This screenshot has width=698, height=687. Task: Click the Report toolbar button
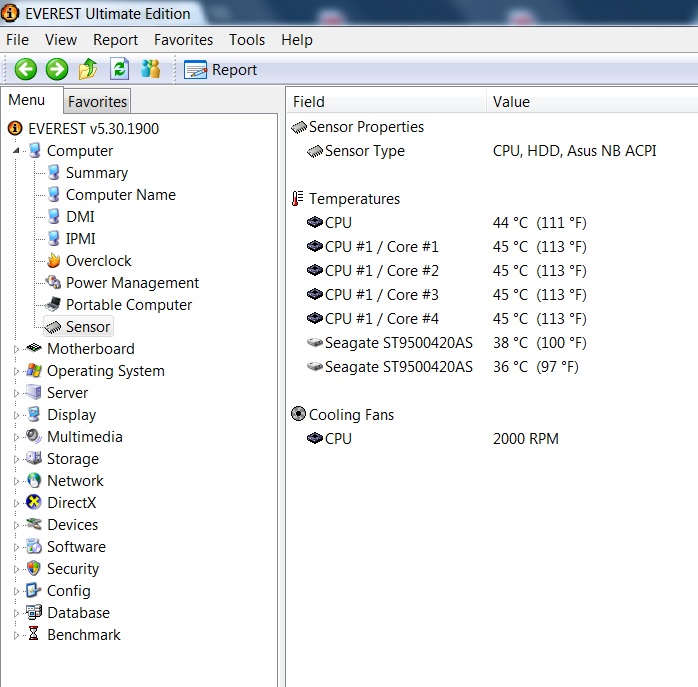(x=220, y=70)
